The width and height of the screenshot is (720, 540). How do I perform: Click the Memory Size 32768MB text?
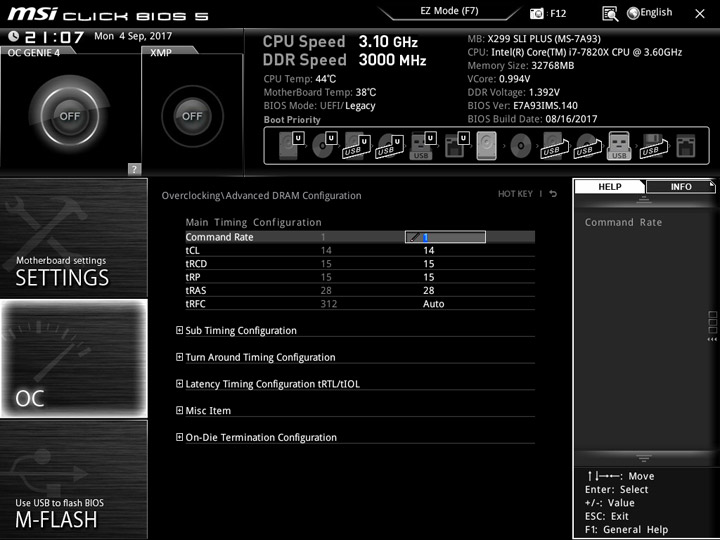point(521,65)
